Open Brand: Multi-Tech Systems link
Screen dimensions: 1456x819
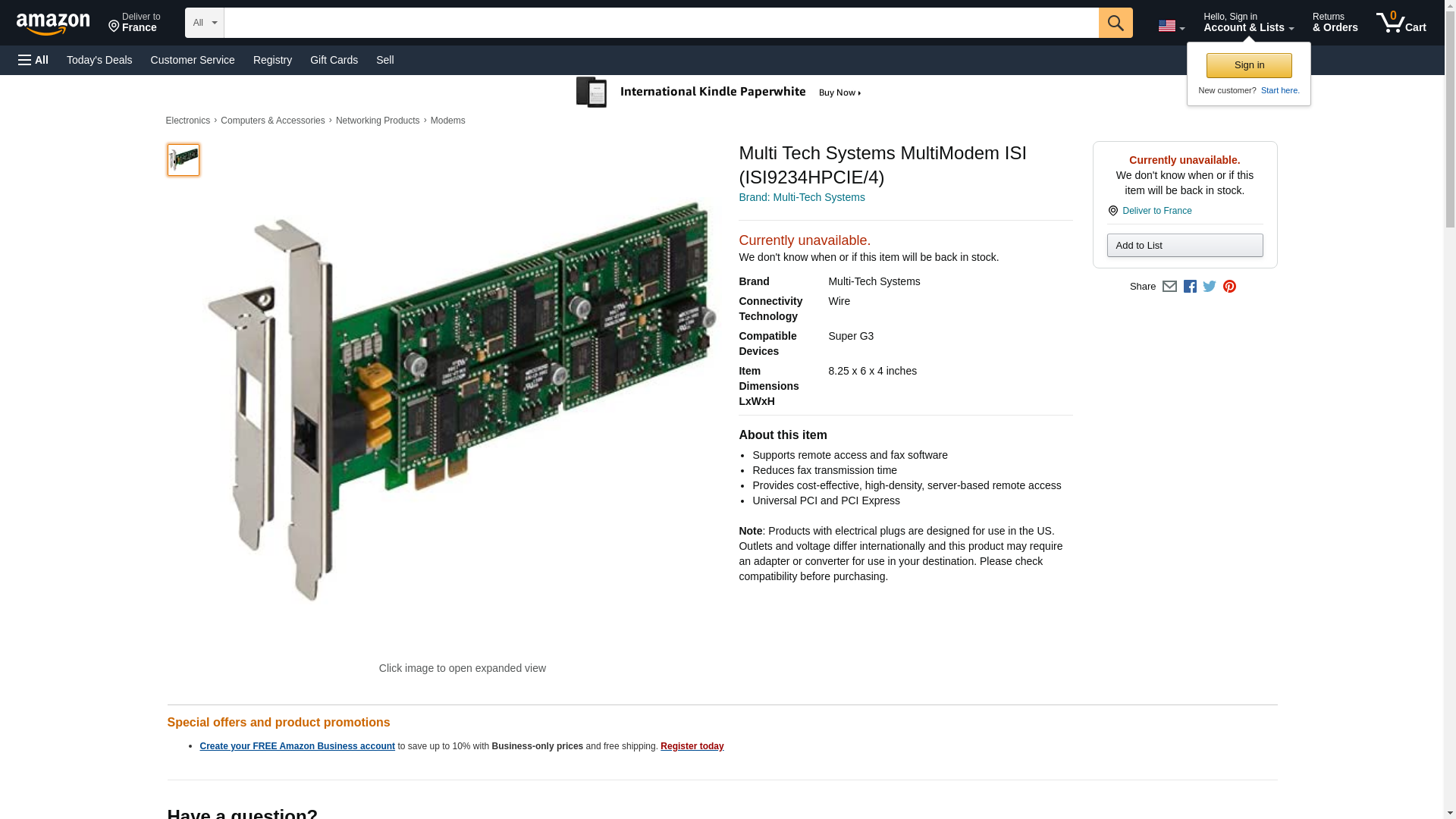click(x=802, y=197)
